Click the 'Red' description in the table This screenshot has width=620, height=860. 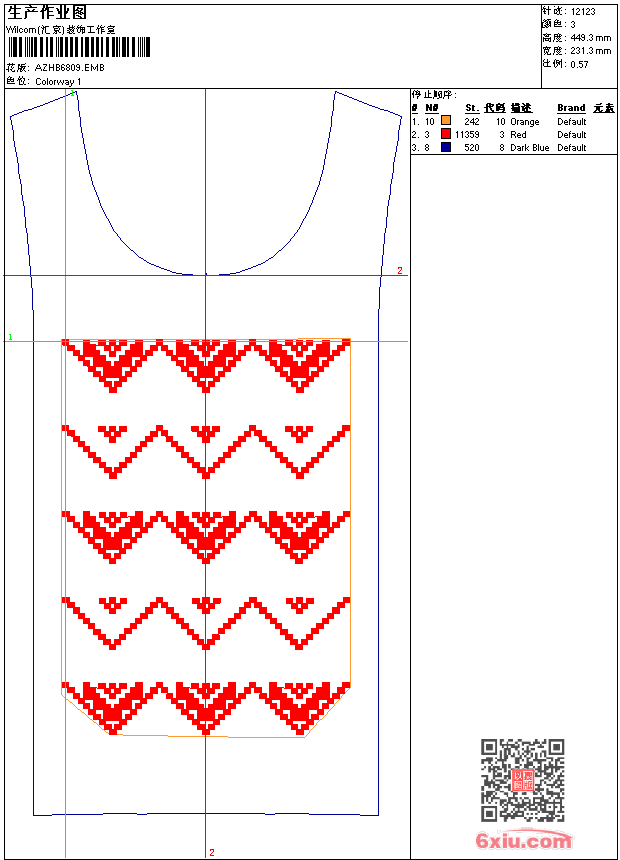(x=518, y=134)
